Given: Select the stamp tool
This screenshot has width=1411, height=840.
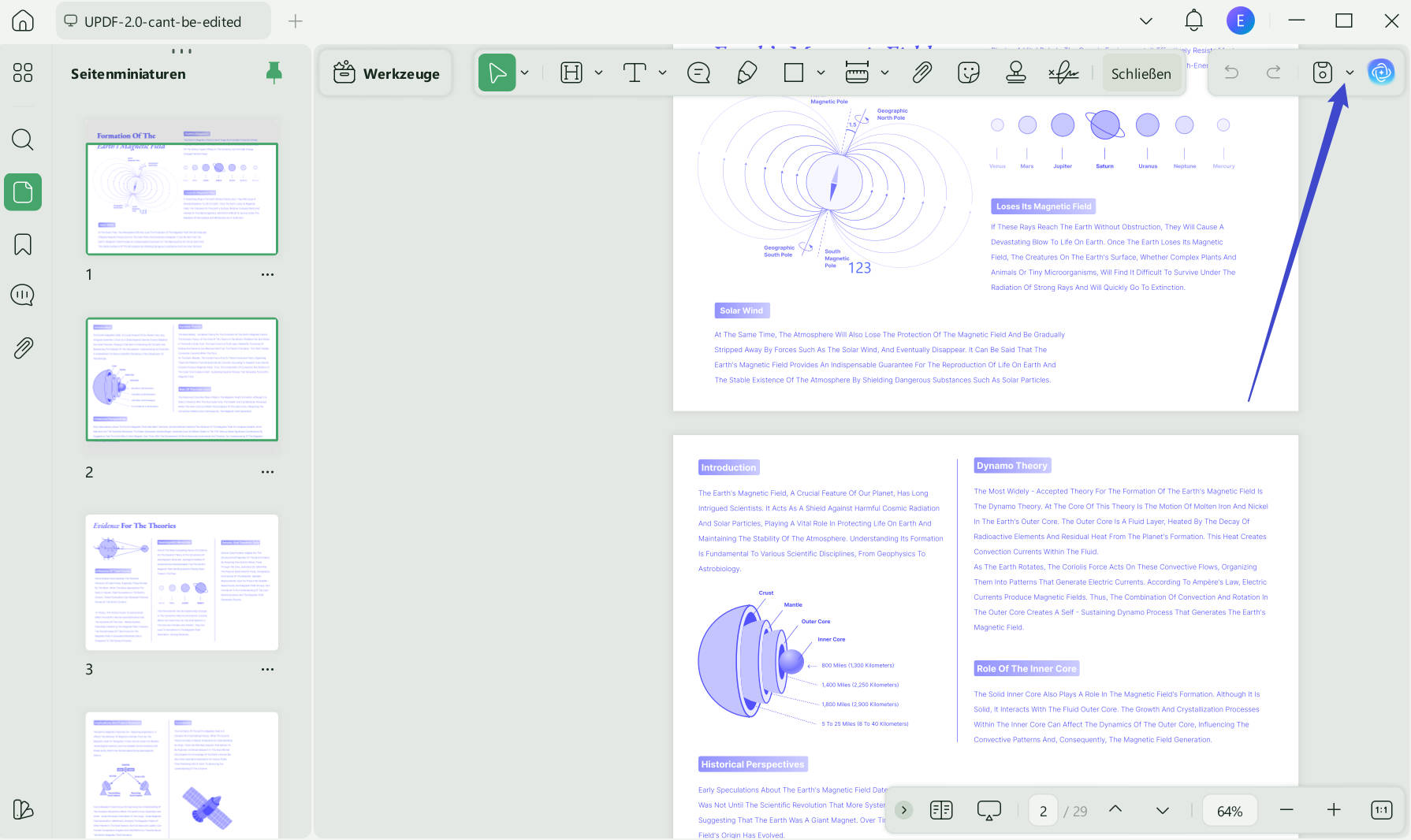Looking at the screenshot, I should tap(1016, 73).
